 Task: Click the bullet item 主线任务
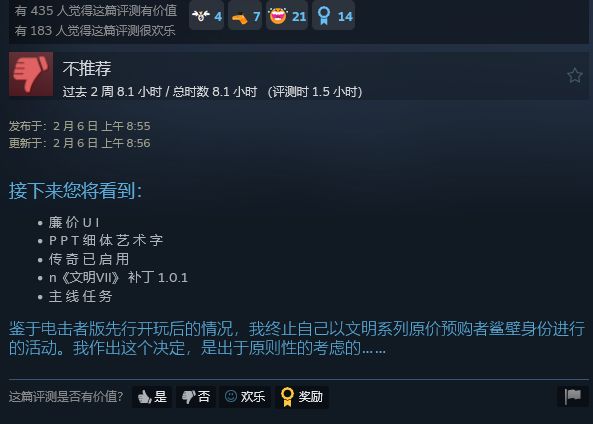click(81, 296)
